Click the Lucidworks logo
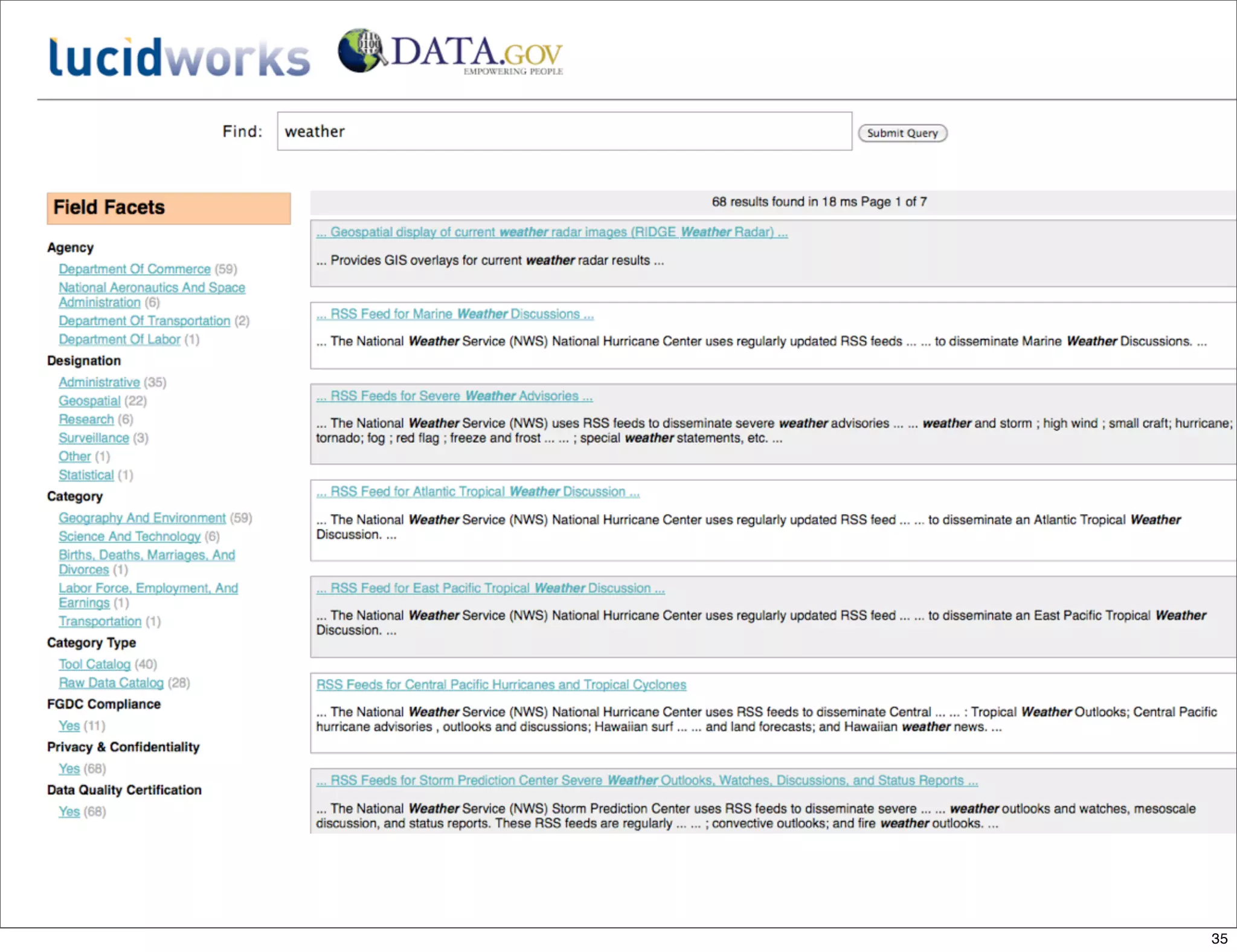The width and height of the screenshot is (1237, 952). pos(179,57)
